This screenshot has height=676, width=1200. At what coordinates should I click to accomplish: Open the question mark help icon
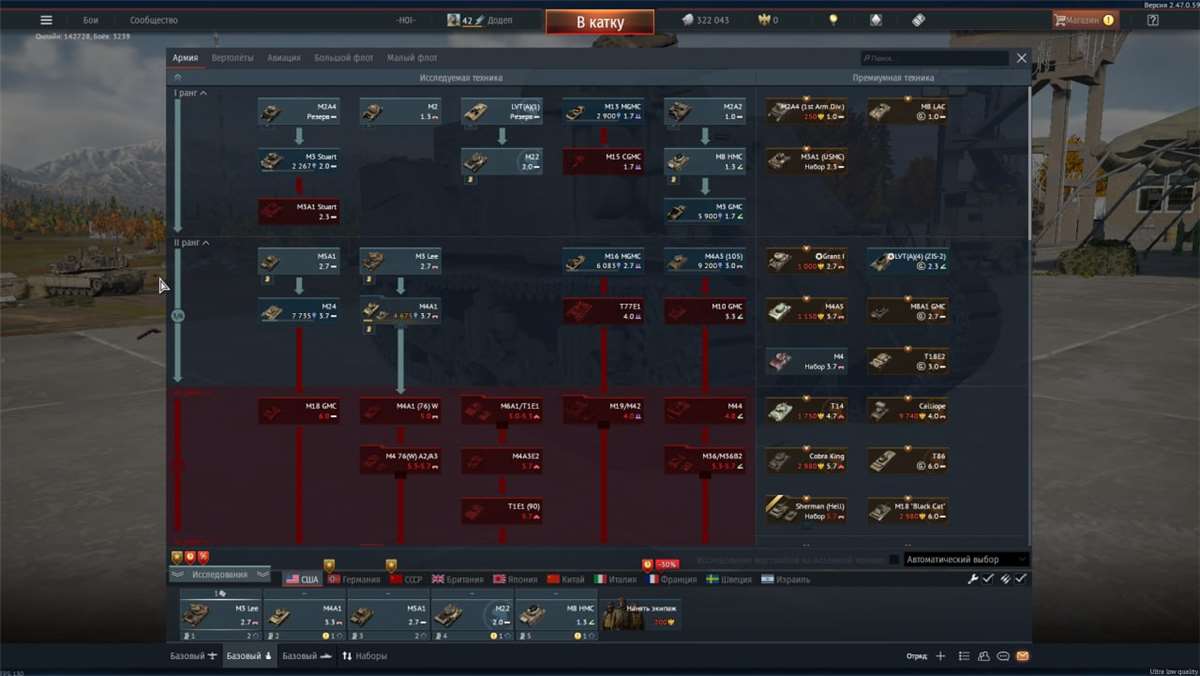(x=1153, y=20)
